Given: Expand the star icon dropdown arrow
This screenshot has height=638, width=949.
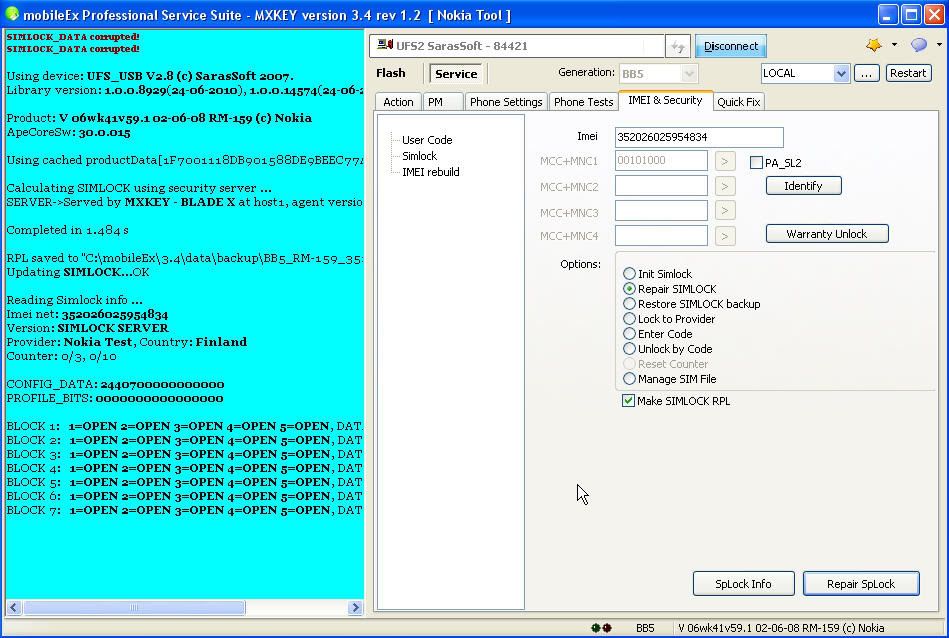Looking at the screenshot, I should click(x=894, y=45).
